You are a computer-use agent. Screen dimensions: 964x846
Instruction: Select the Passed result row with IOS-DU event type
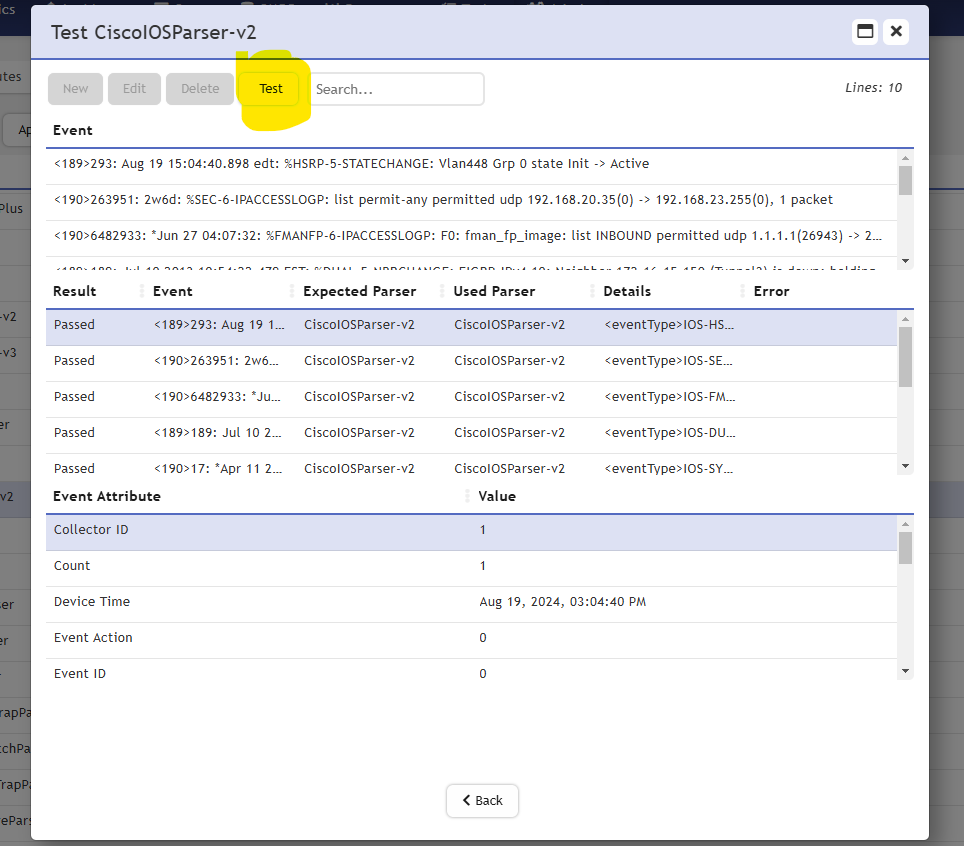tap(470, 433)
